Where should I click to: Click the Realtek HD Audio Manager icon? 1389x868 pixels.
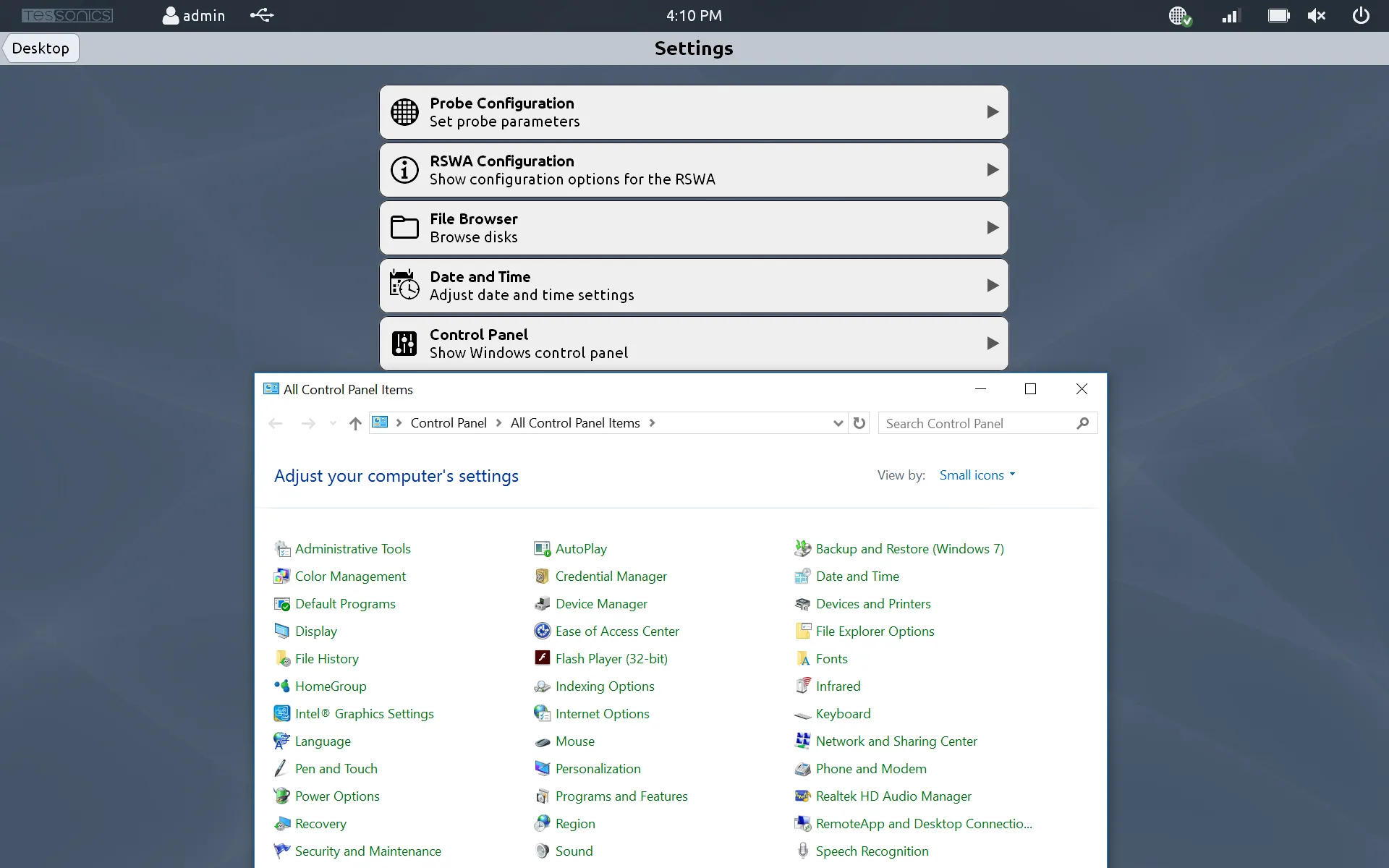802,796
